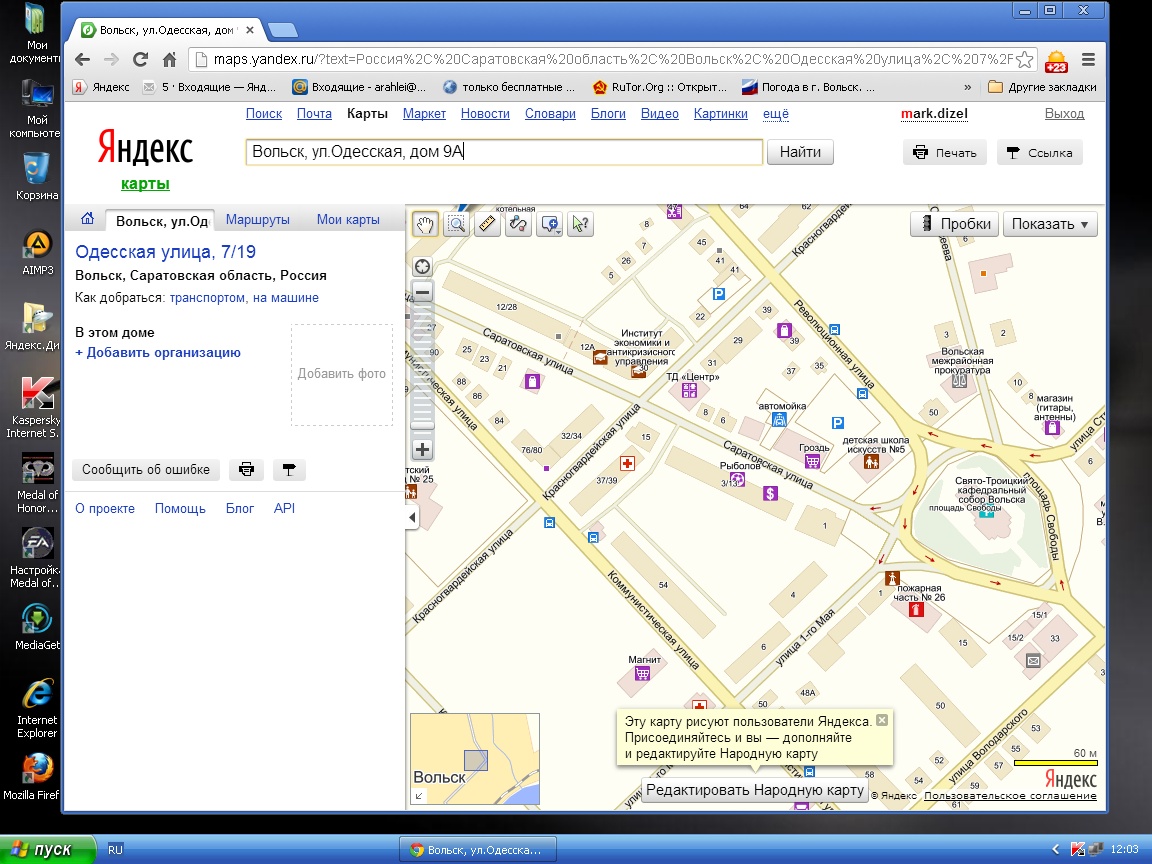The height and width of the screenshot is (864, 1152).
Task: Click the Выход logout link
Action: point(1065,114)
